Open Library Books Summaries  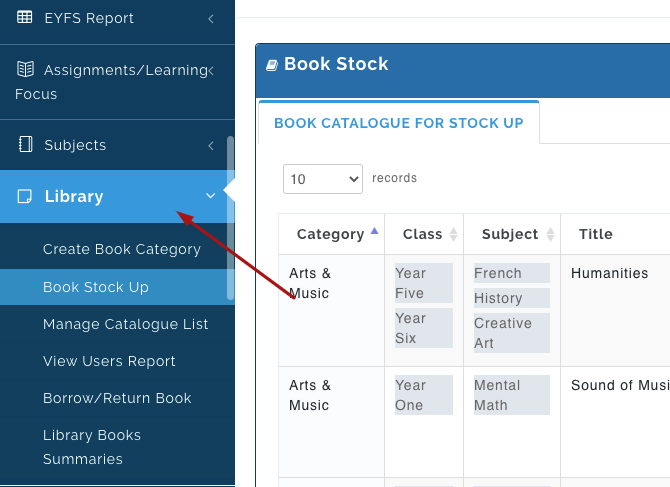tap(92, 447)
